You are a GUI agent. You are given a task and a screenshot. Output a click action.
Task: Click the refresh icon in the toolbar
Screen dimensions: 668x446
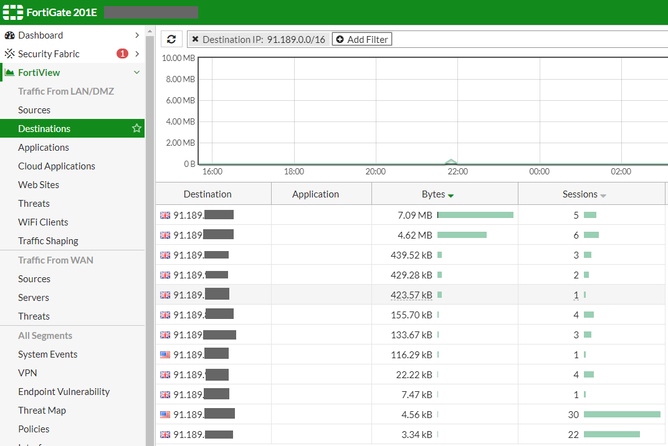(x=172, y=39)
